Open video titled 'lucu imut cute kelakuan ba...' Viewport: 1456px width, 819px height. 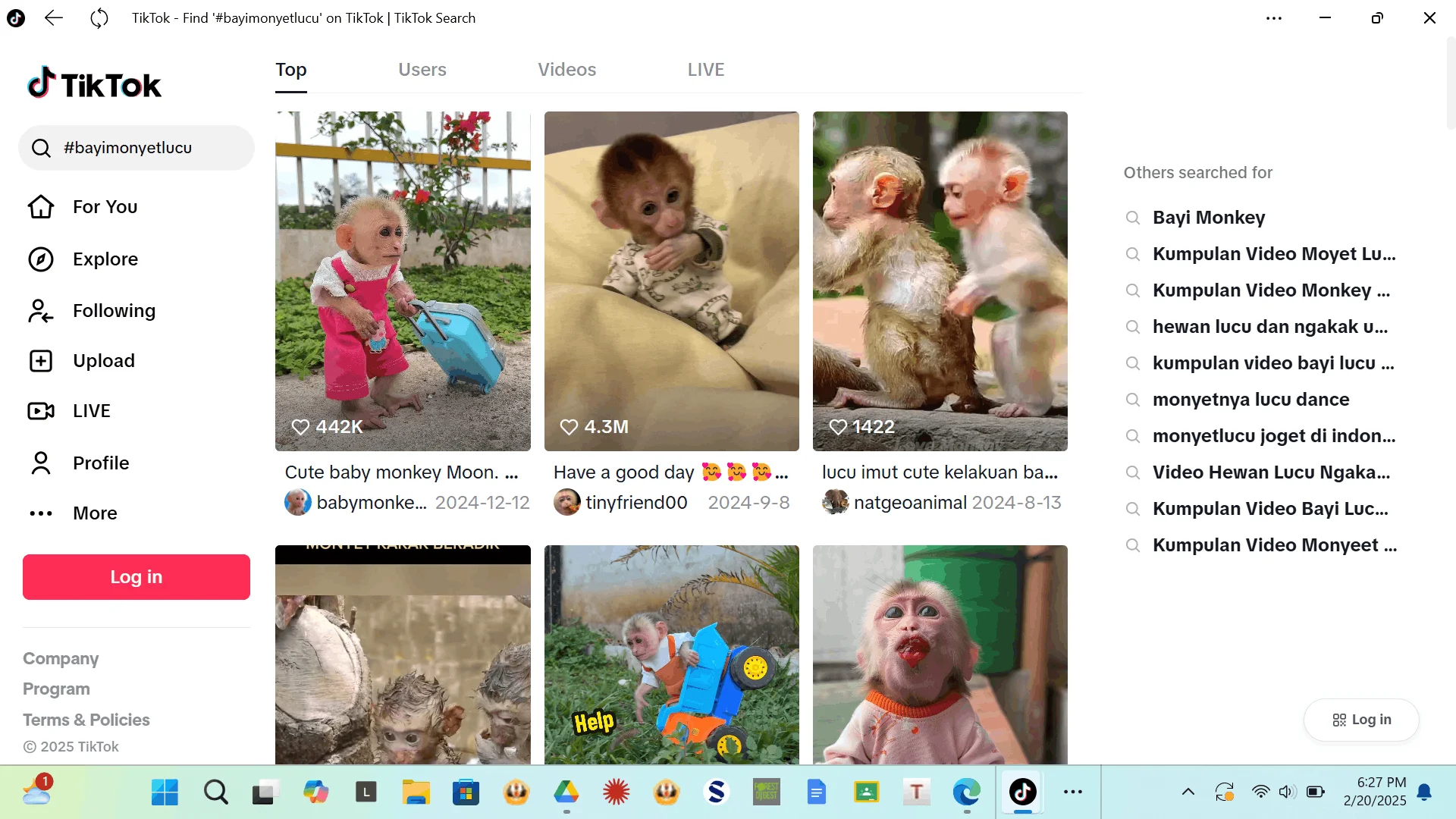(x=940, y=472)
